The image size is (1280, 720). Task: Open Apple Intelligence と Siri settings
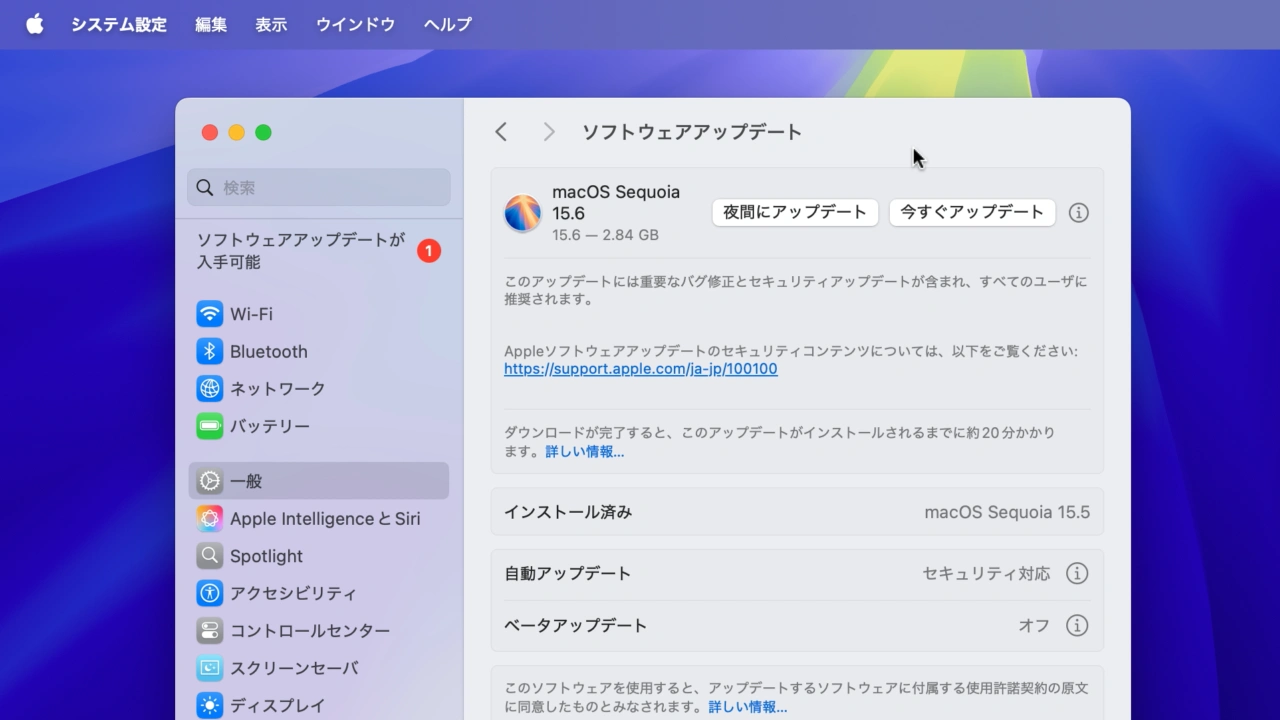(324, 519)
